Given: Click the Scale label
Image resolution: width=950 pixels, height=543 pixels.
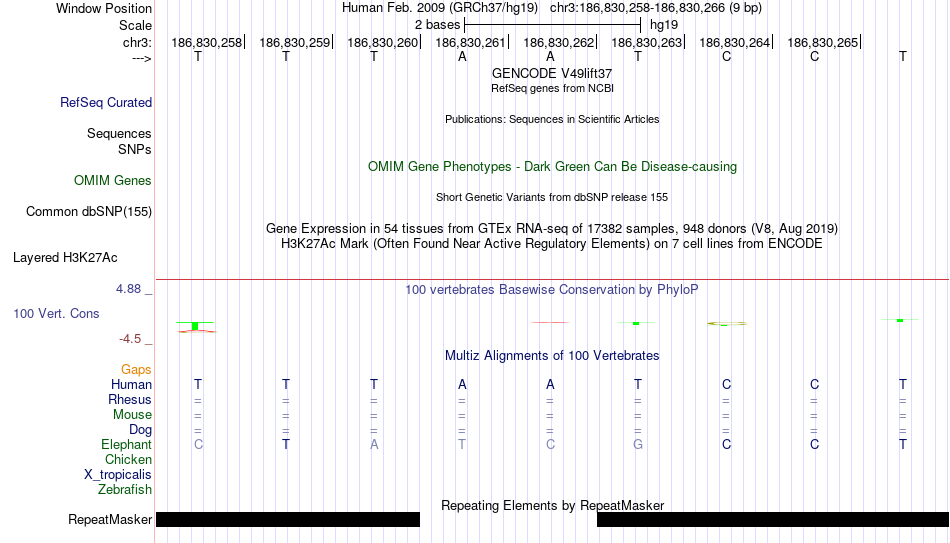Looking at the screenshot, I should [135, 25].
